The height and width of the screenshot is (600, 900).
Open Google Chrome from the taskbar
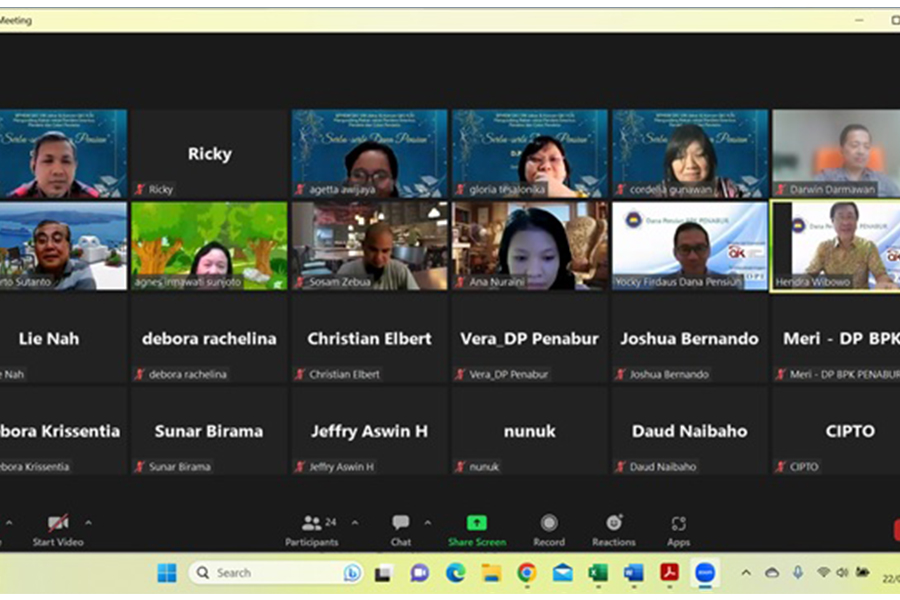[x=527, y=573]
